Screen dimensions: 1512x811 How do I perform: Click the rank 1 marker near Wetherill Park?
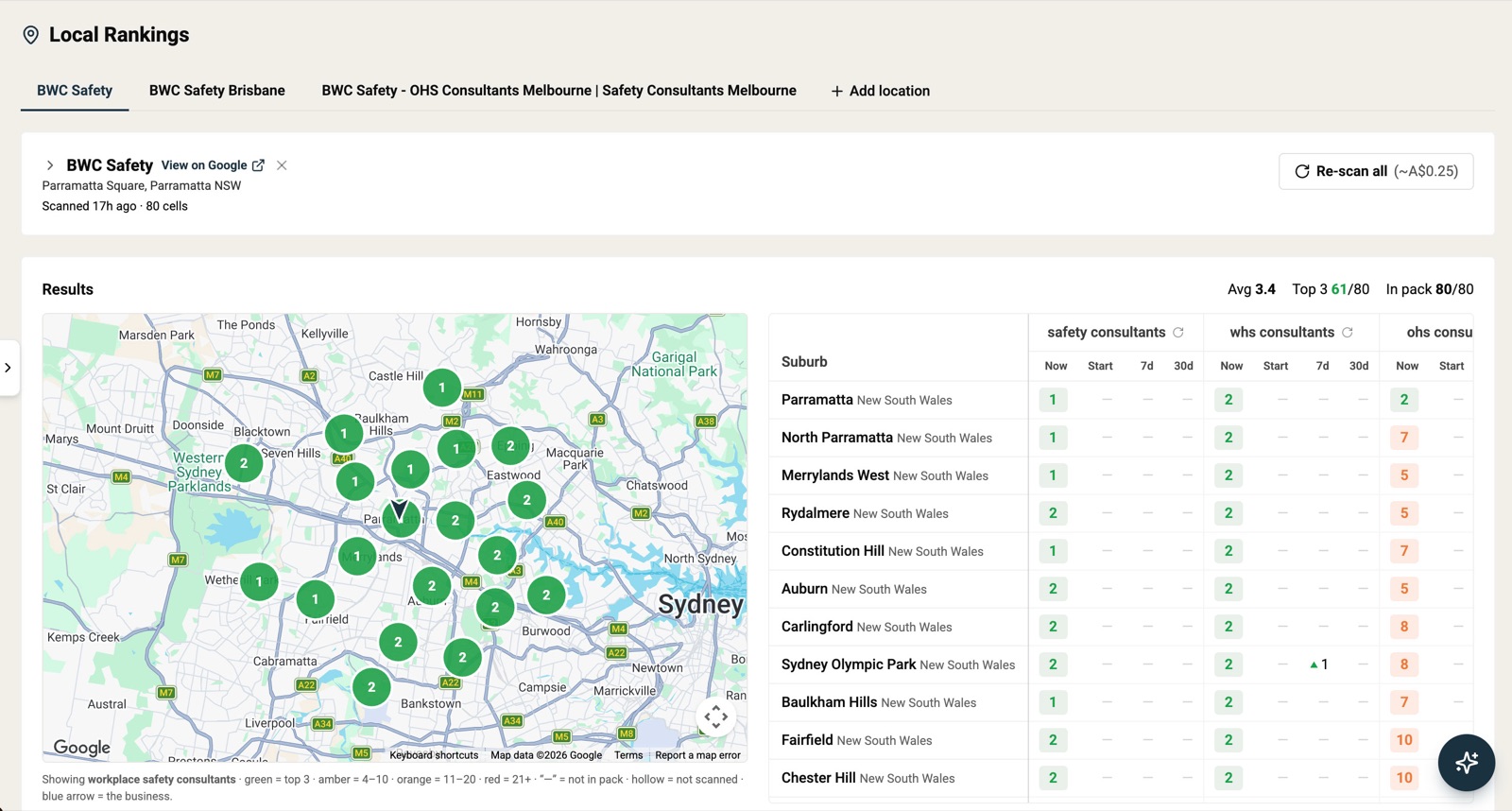[259, 582]
